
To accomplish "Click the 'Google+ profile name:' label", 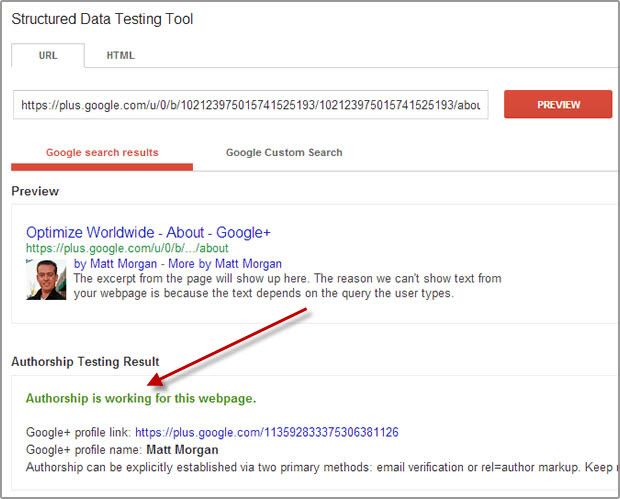I will 84,450.
